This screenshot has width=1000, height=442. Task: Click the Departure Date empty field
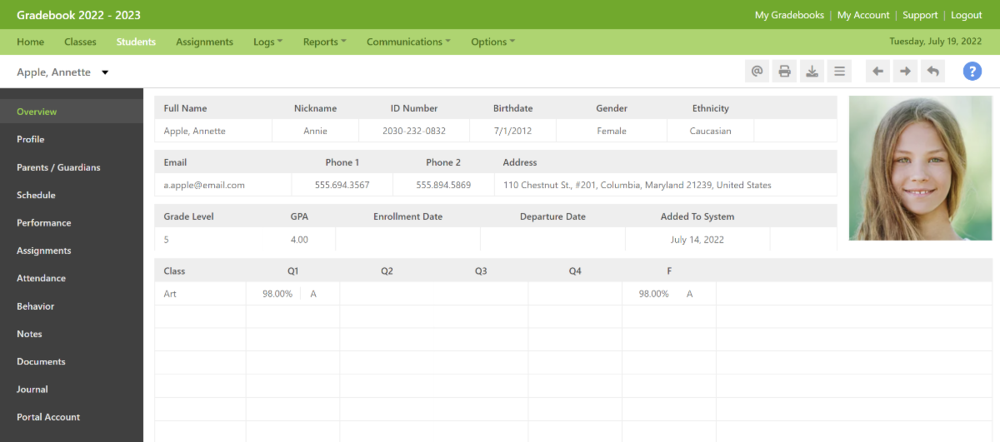point(552,240)
